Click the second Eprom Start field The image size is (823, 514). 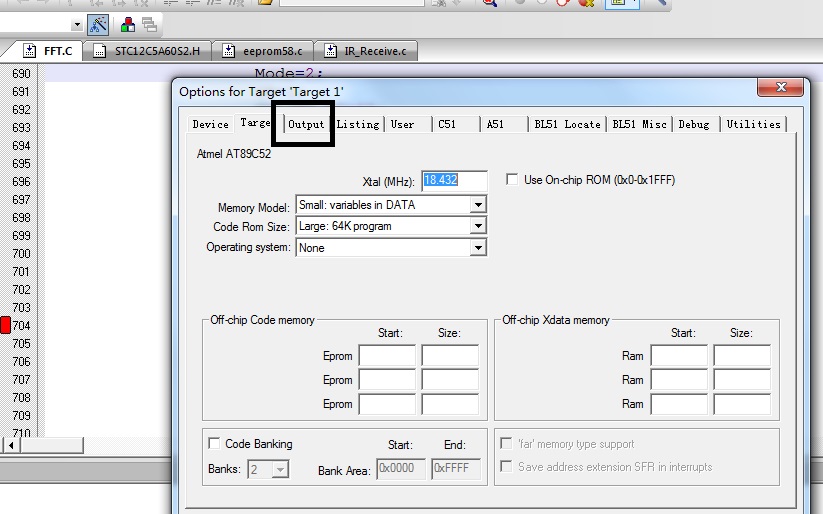387,380
